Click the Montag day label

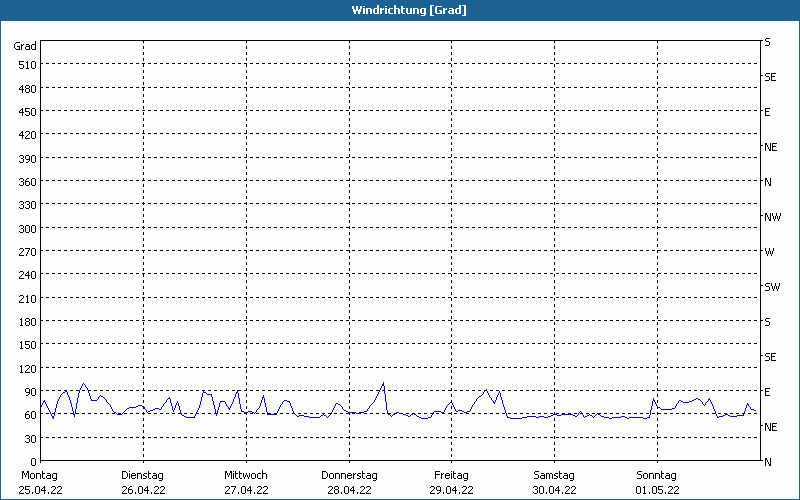[40, 476]
